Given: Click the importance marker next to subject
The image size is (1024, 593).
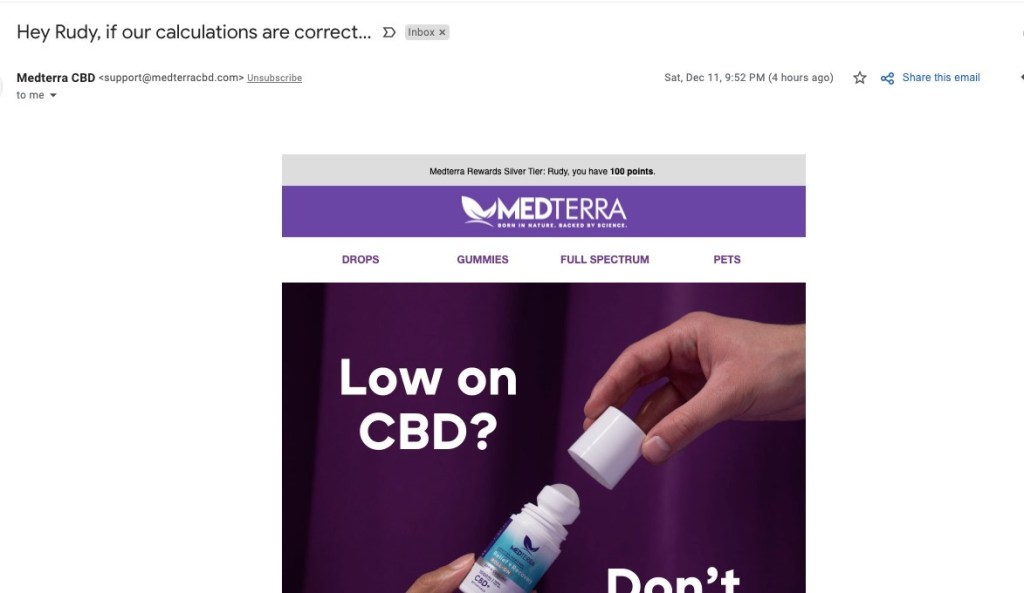Looking at the screenshot, I should click(x=389, y=32).
